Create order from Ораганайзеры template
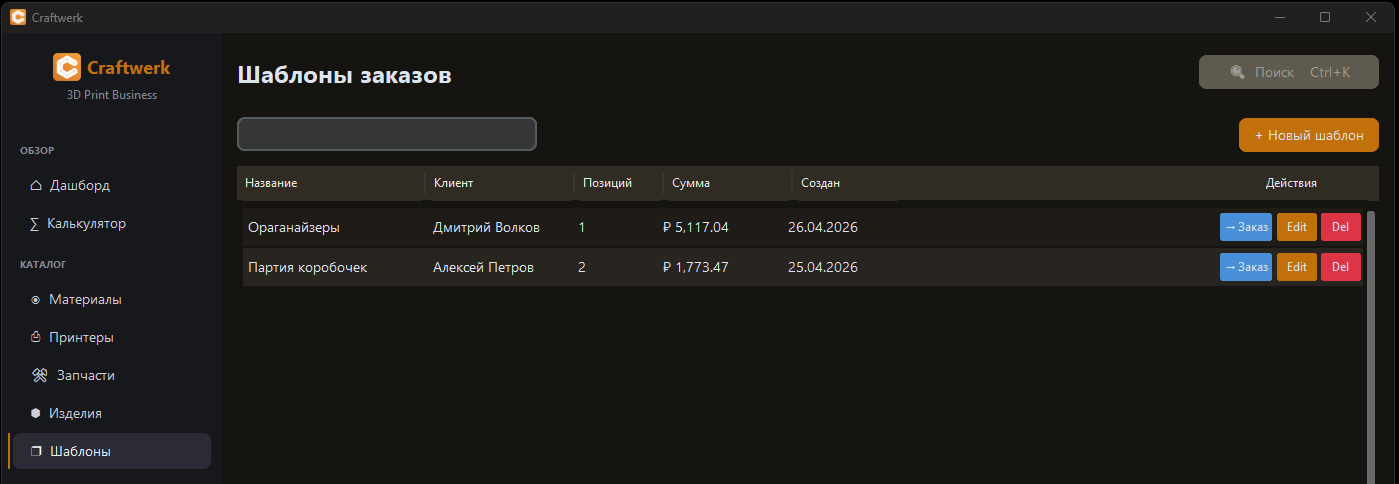The image size is (1399, 484). tap(1245, 227)
